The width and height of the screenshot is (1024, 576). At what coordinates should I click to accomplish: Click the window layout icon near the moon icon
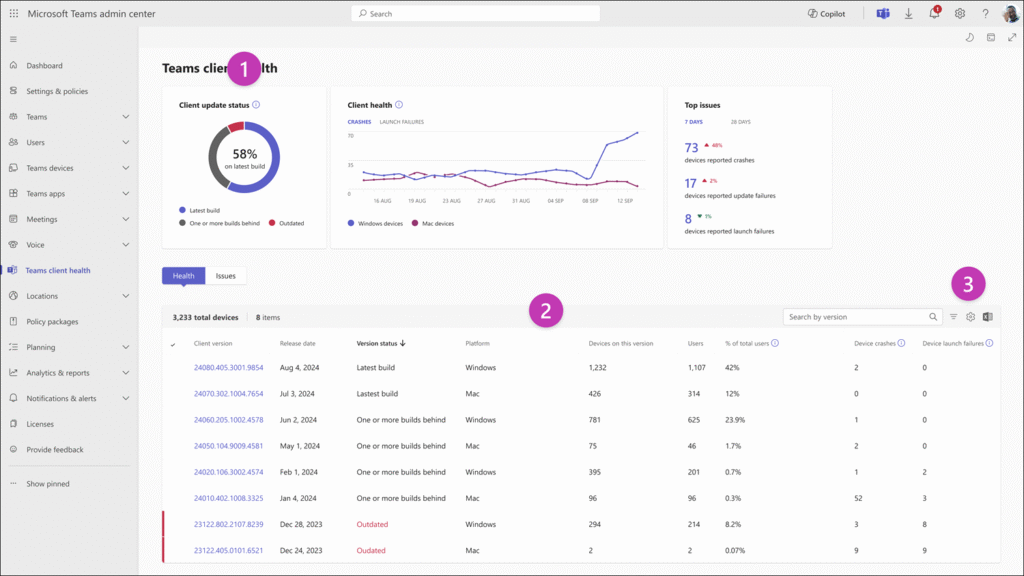(991, 37)
